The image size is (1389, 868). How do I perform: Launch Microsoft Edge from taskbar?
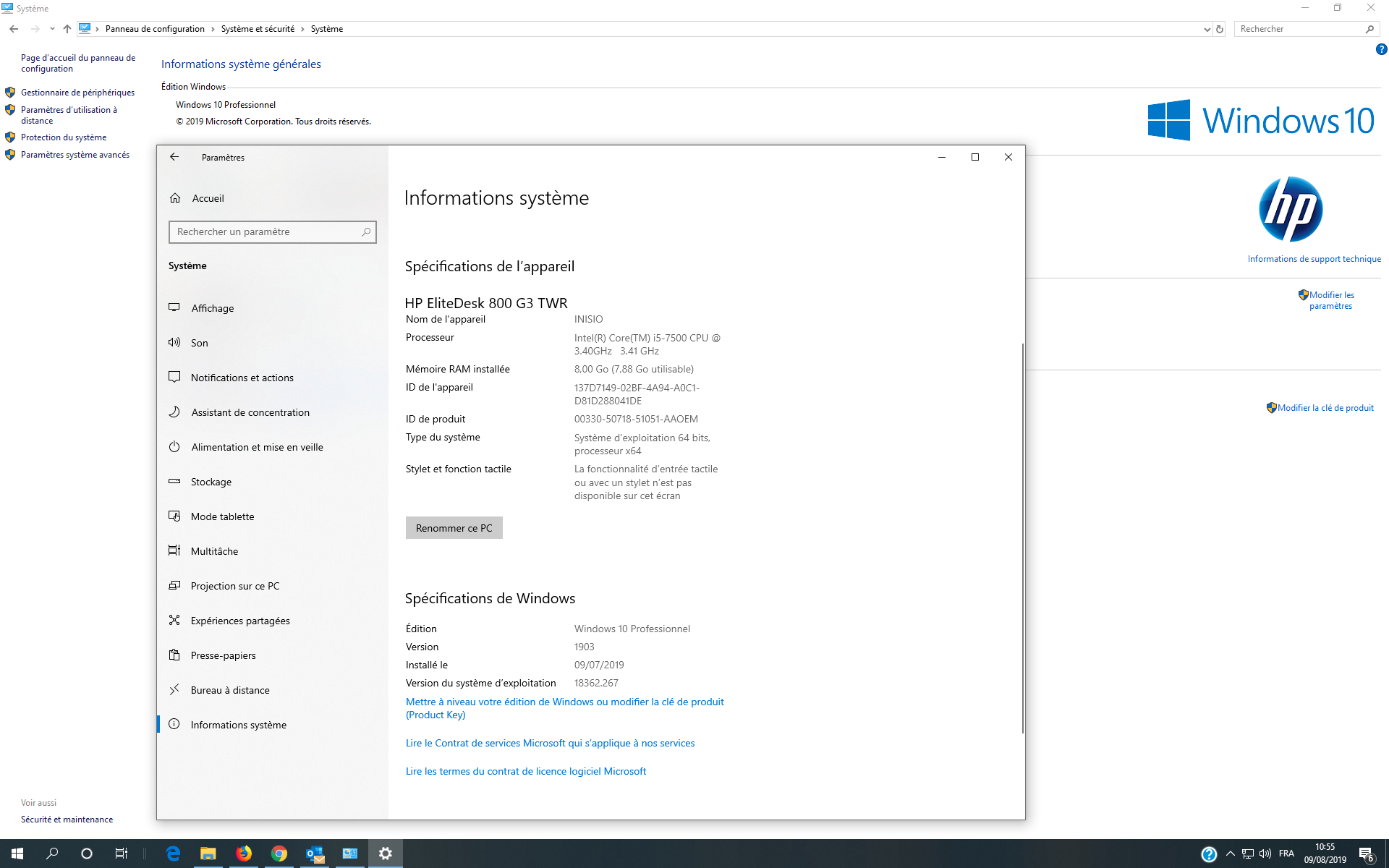point(174,854)
